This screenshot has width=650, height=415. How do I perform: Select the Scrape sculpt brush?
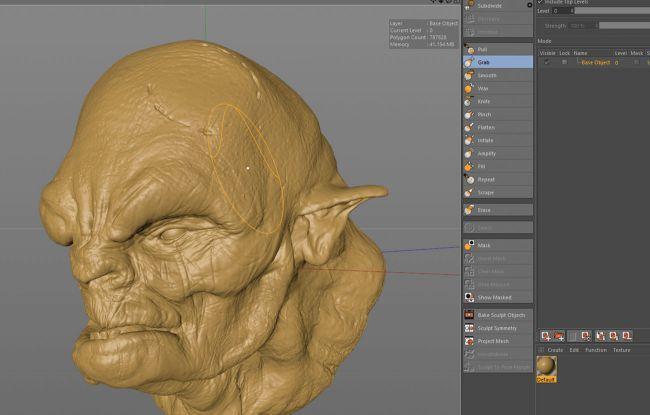(497, 192)
